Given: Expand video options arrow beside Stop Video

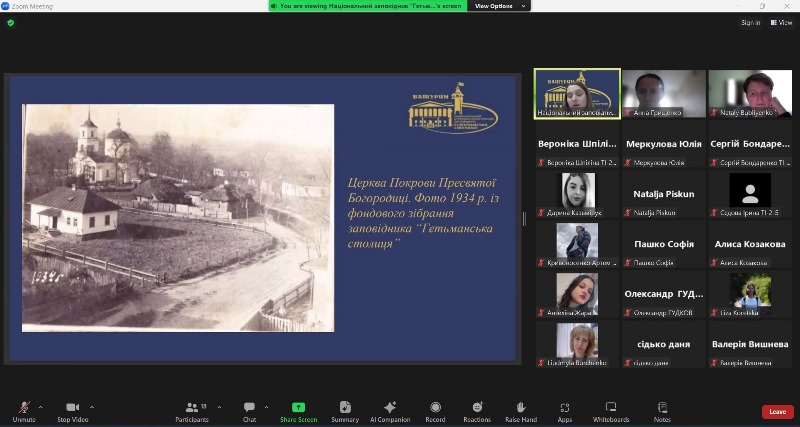Looking at the screenshot, I should (92, 406).
